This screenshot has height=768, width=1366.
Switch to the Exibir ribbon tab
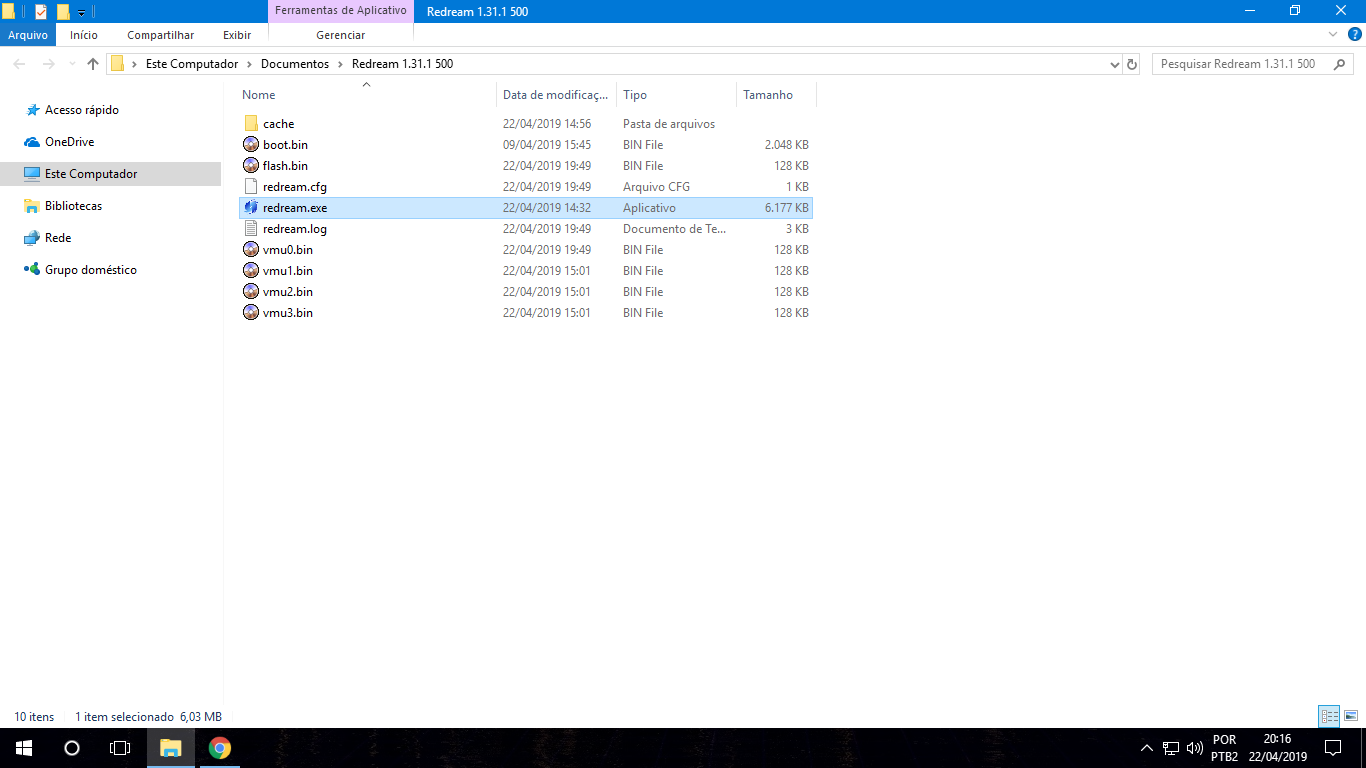pyautogui.click(x=237, y=35)
